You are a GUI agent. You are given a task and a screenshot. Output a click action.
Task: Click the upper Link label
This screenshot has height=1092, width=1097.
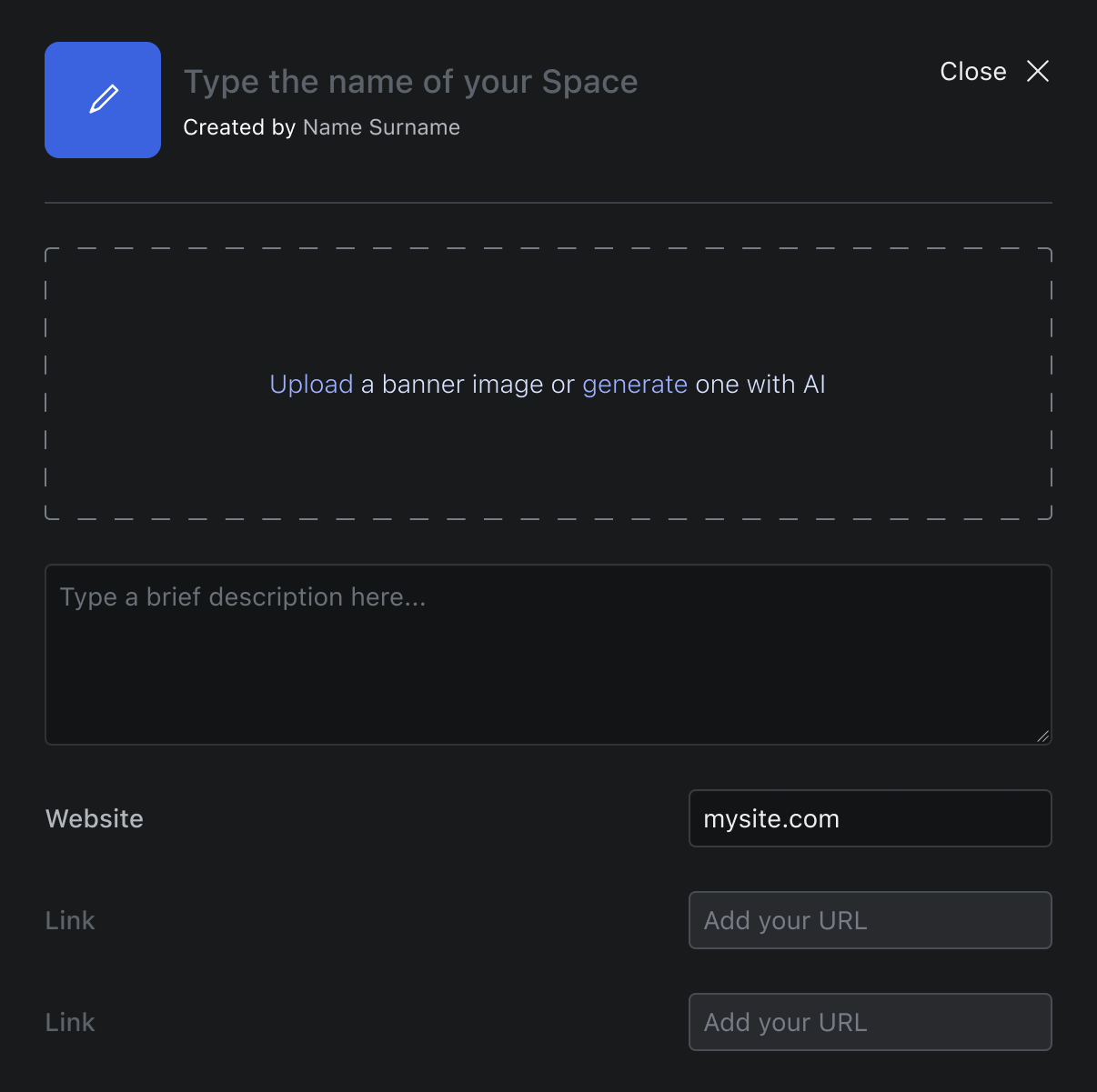click(70, 920)
